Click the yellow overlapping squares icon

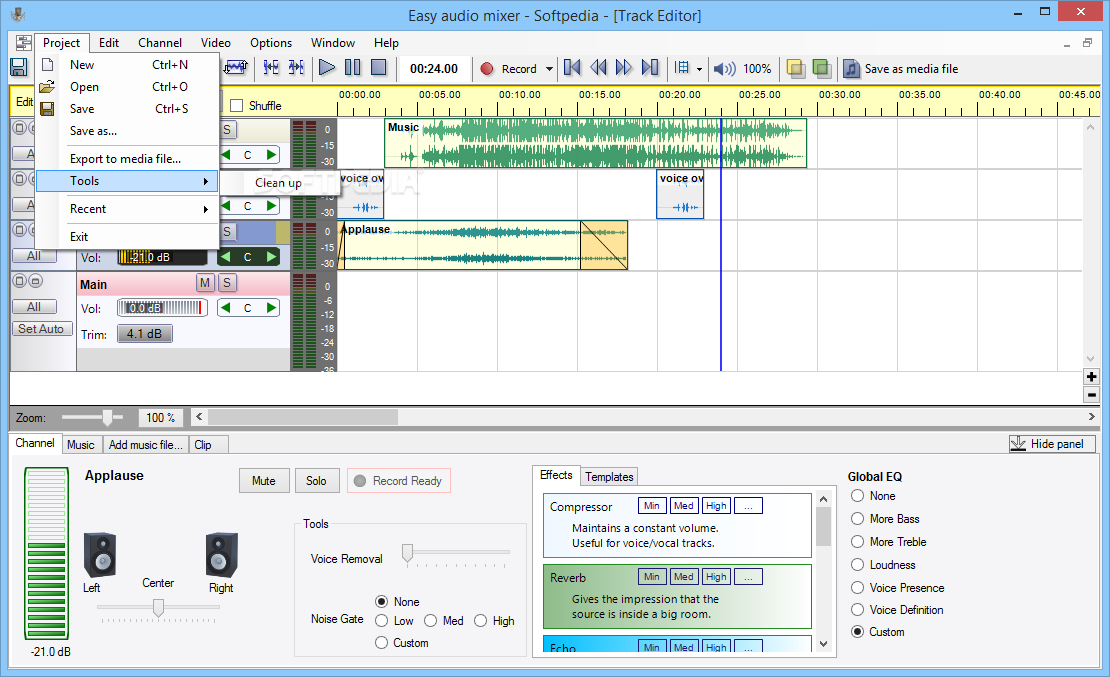796,69
